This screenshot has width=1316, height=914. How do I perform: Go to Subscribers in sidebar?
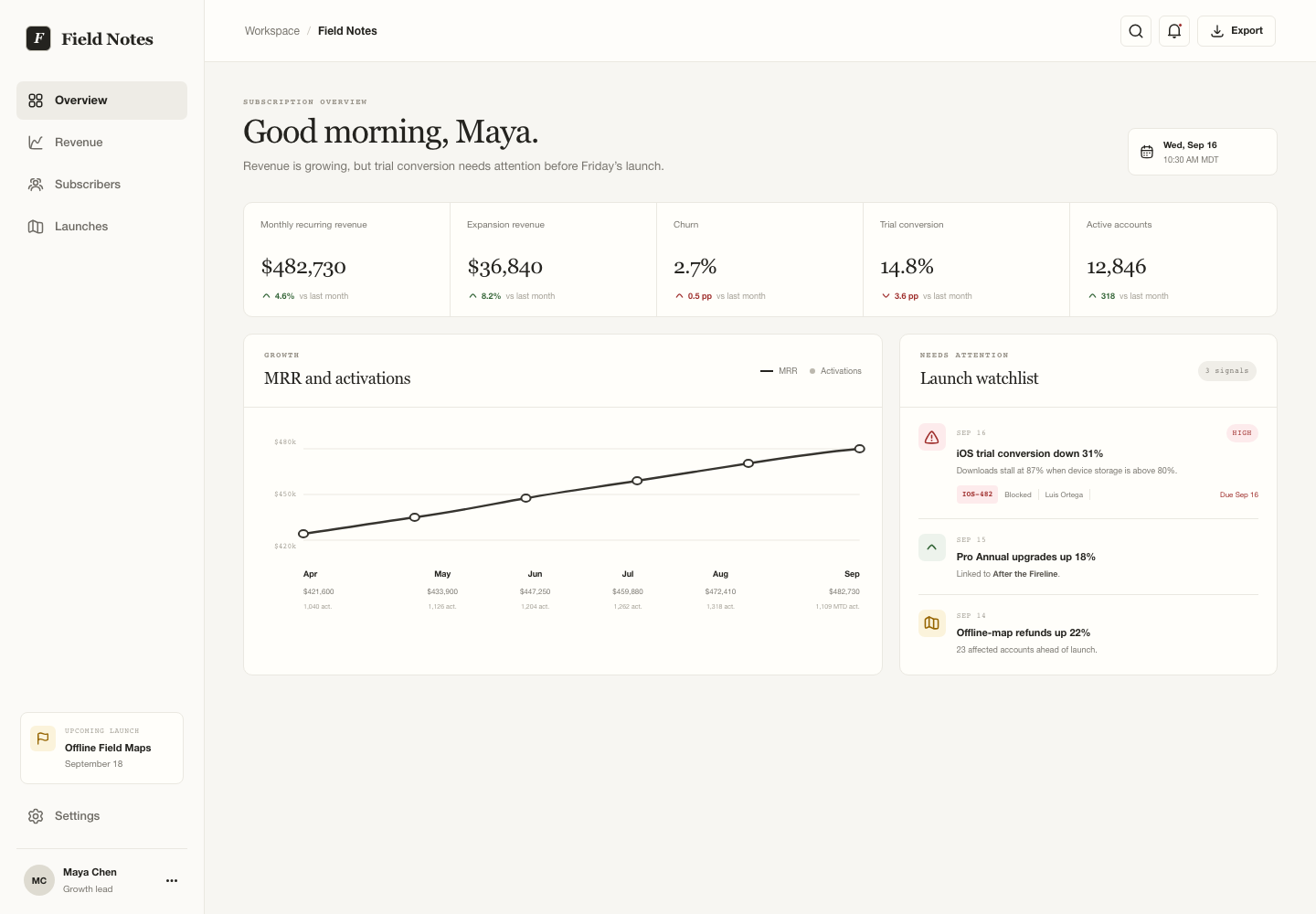(101, 185)
